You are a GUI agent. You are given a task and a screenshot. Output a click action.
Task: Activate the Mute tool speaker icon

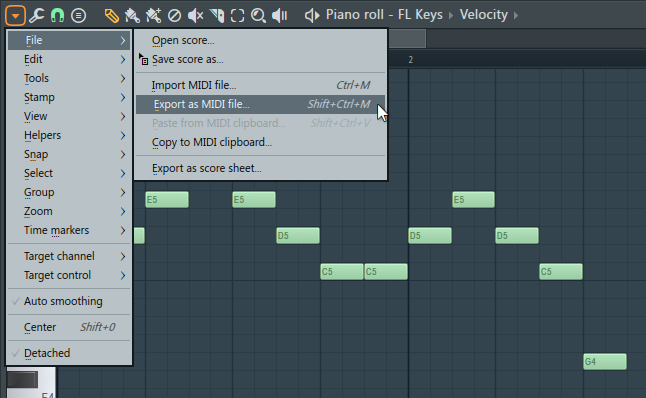[195, 16]
